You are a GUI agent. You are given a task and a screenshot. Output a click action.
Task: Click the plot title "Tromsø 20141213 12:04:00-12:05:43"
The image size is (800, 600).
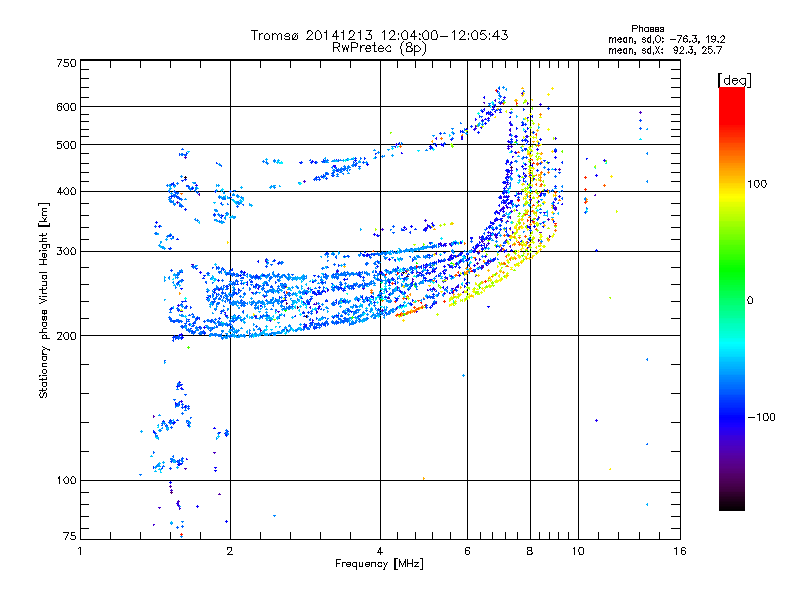pyautogui.click(x=379, y=35)
